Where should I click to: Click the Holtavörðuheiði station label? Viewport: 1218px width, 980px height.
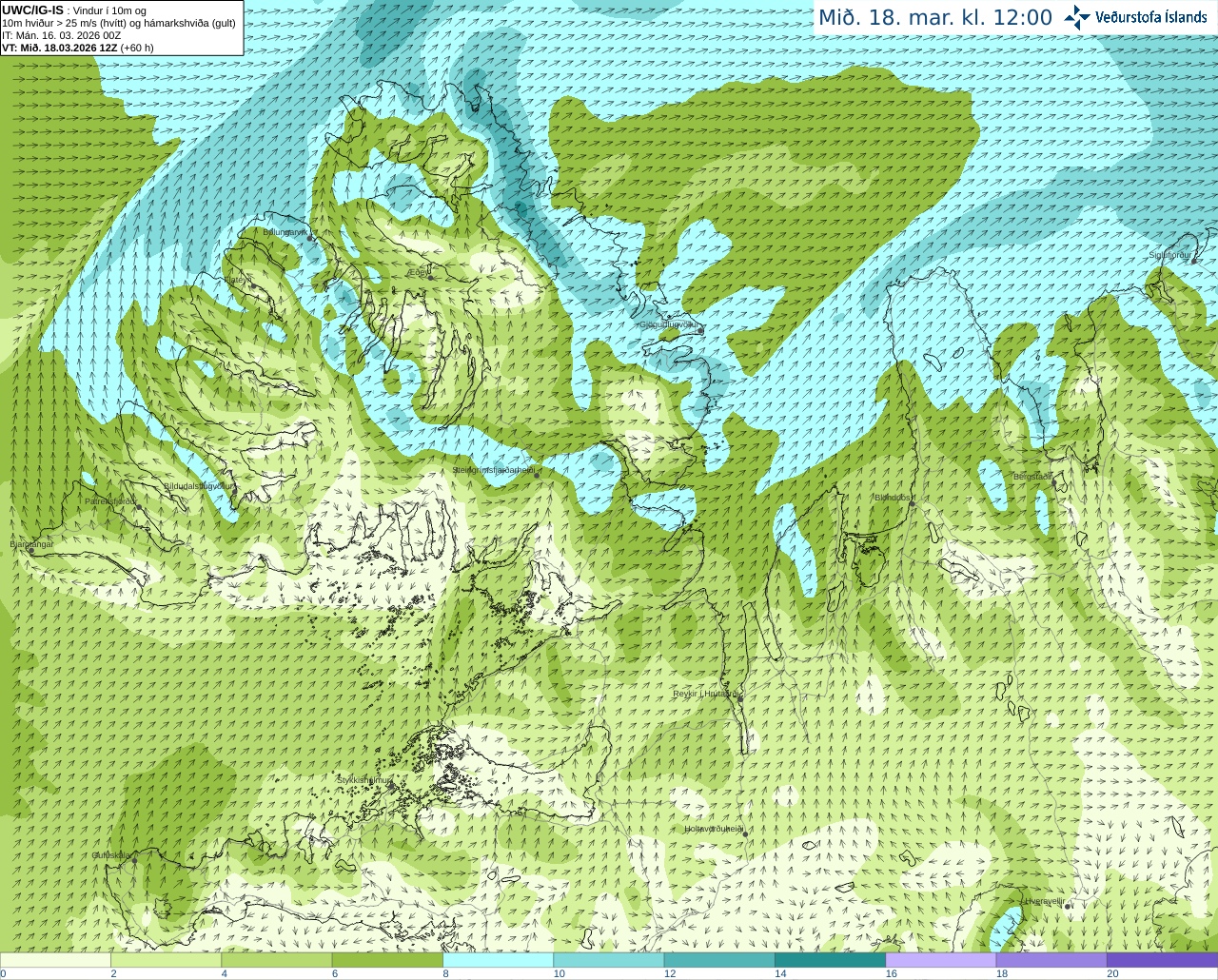pyautogui.click(x=714, y=829)
